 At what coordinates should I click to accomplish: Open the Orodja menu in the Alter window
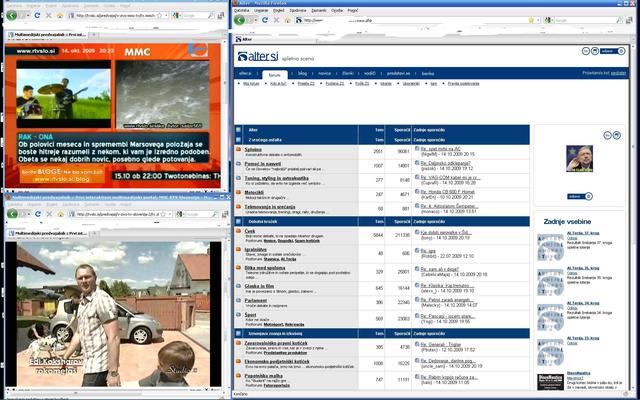tap(337, 10)
